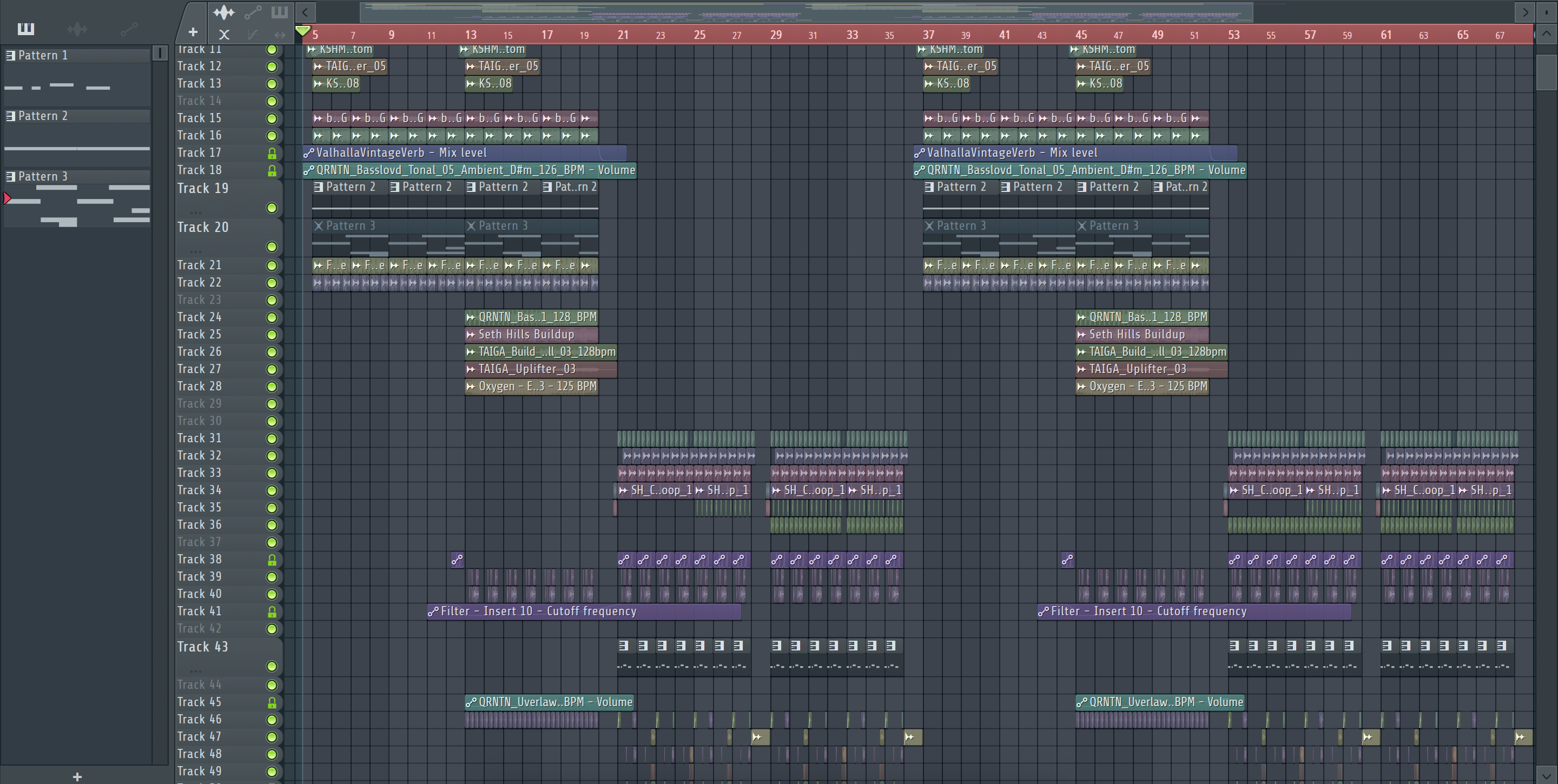Select first TAIGA_Build 128bpm clip
This screenshot has height=784, width=1558.
click(541, 351)
